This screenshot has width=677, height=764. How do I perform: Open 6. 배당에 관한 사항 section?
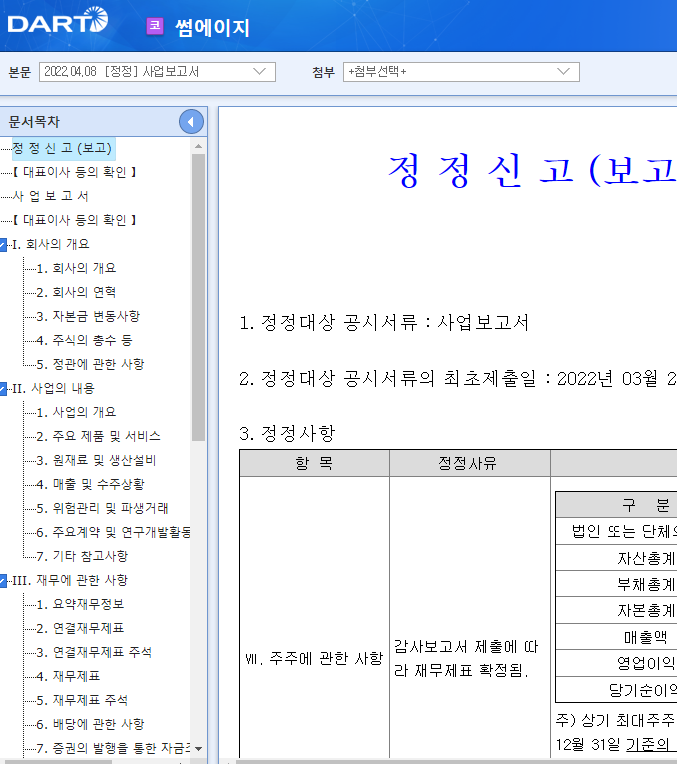click(90, 724)
